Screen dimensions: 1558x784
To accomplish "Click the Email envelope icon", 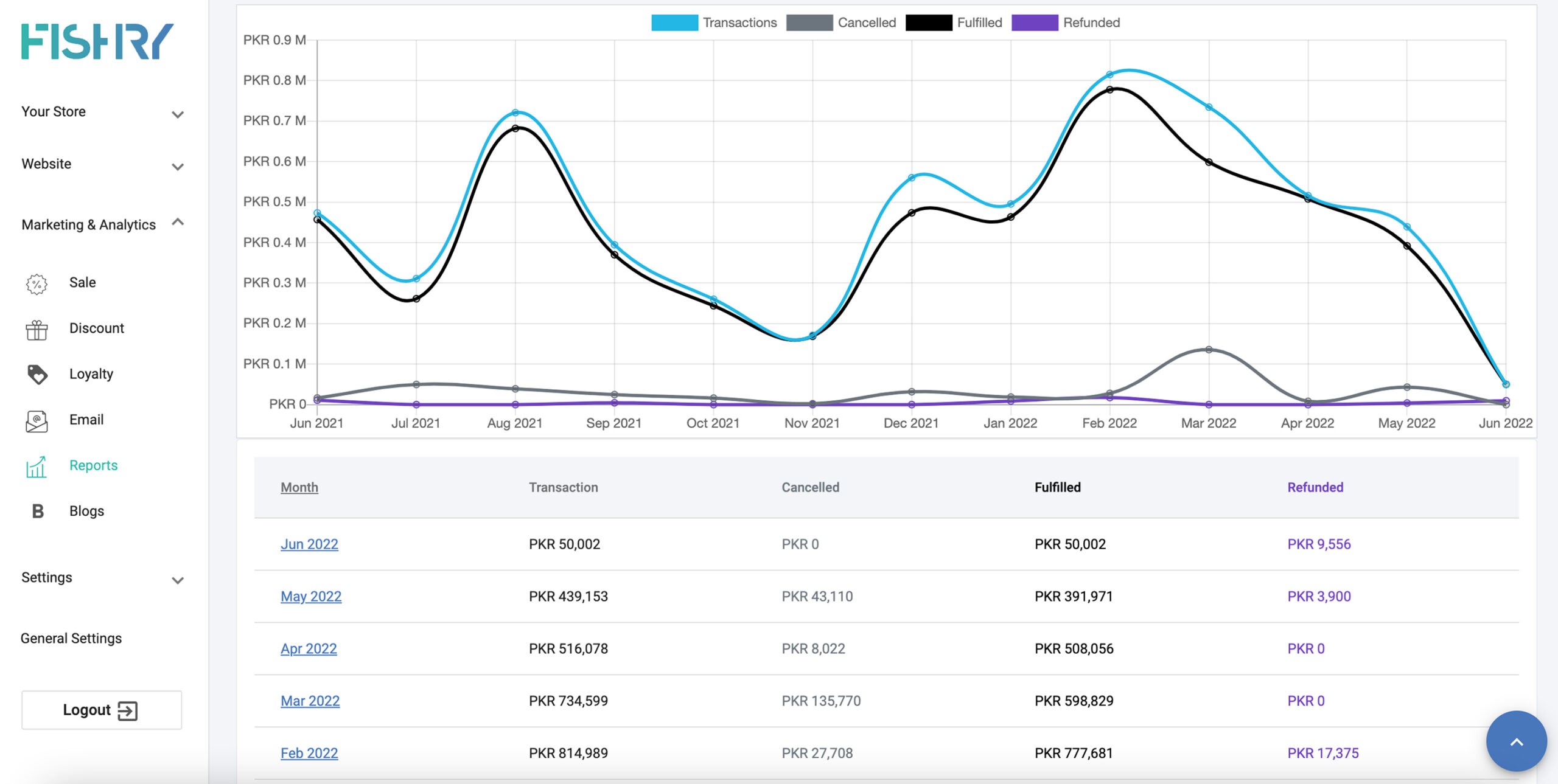I will coord(37,421).
